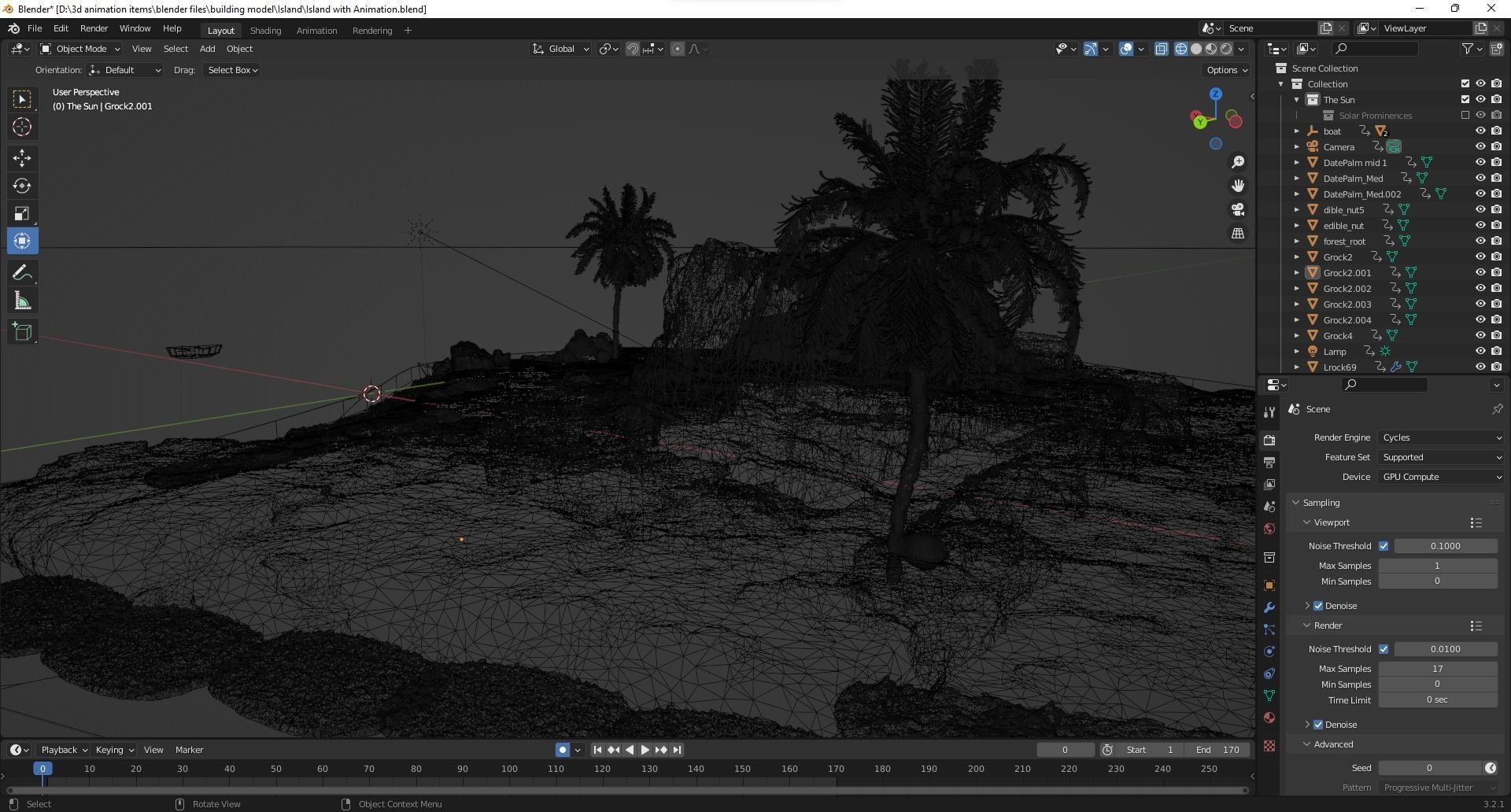
Task: Select the Select Box tool in toolbar
Action: click(22, 99)
